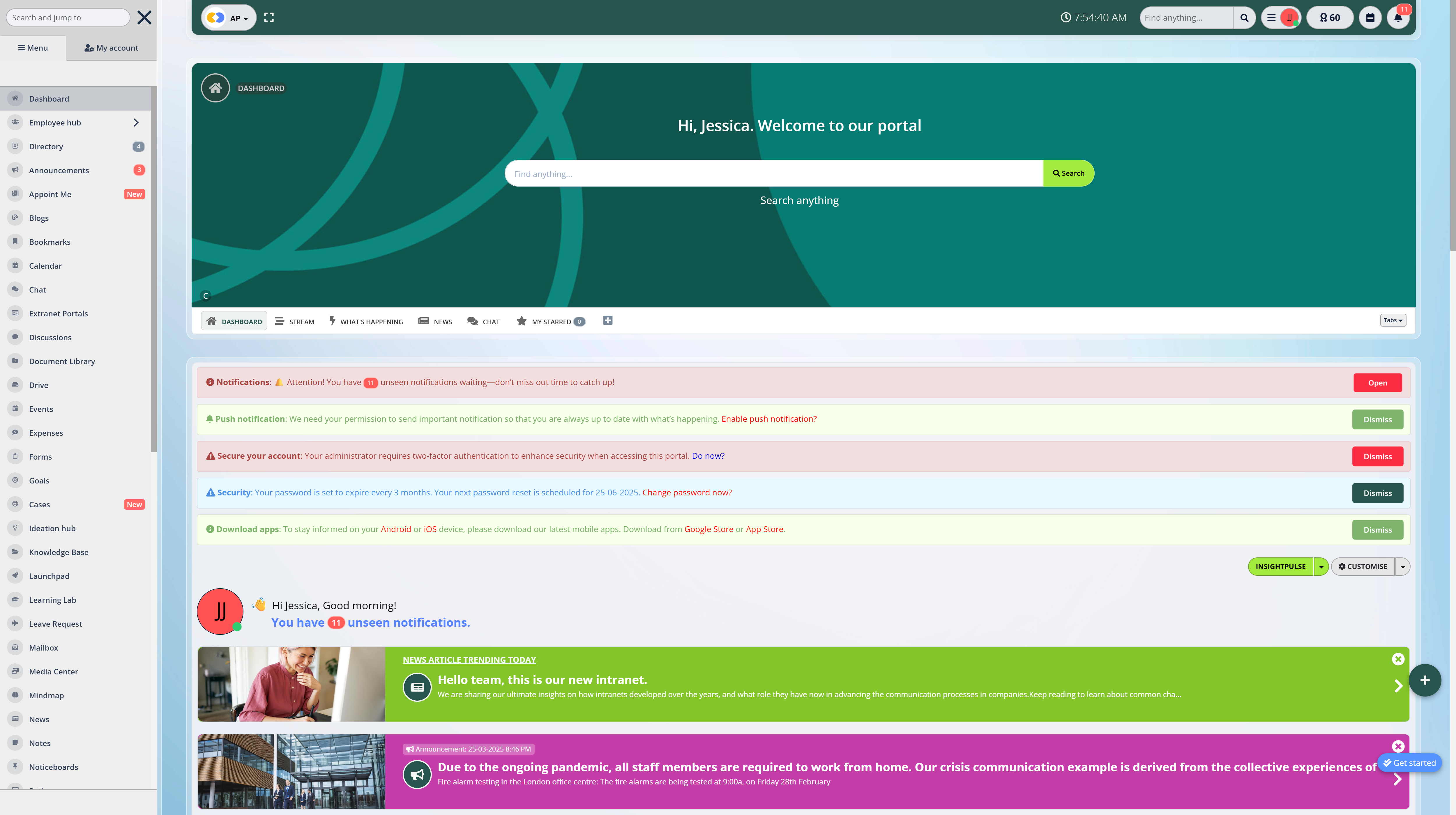
Task: Click the small C credit icon on banner
Action: click(205, 295)
